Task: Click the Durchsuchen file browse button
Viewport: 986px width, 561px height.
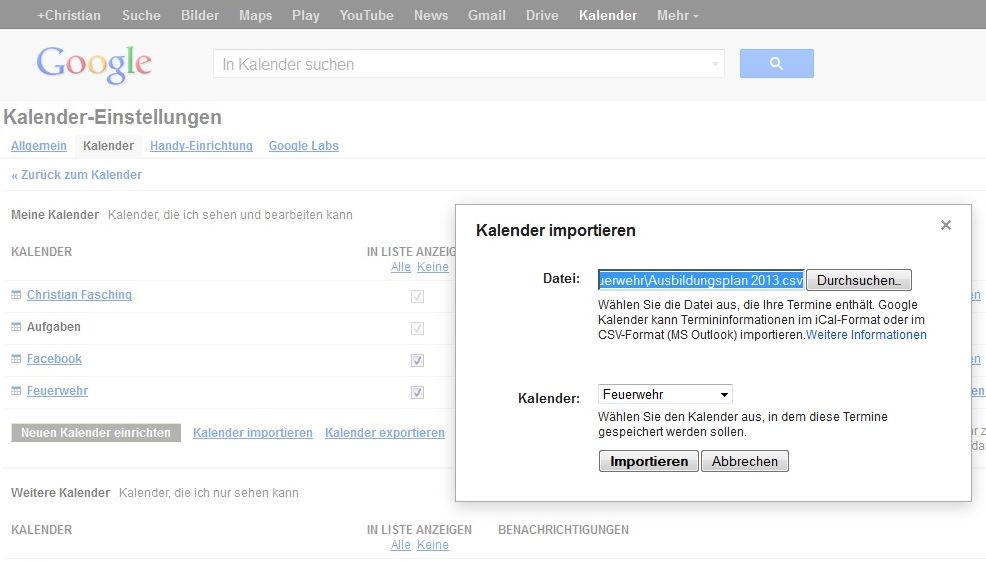Action: coord(859,280)
